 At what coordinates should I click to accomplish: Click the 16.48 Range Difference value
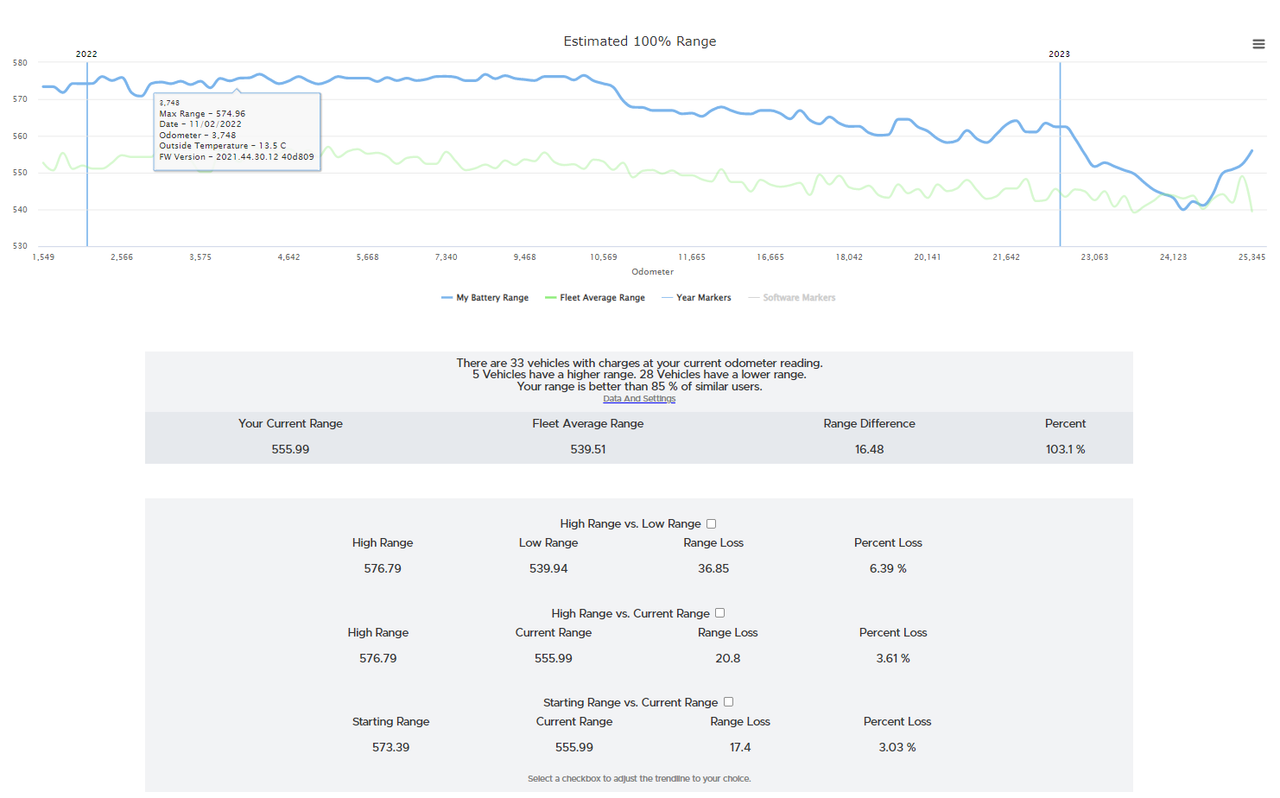(x=869, y=450)
